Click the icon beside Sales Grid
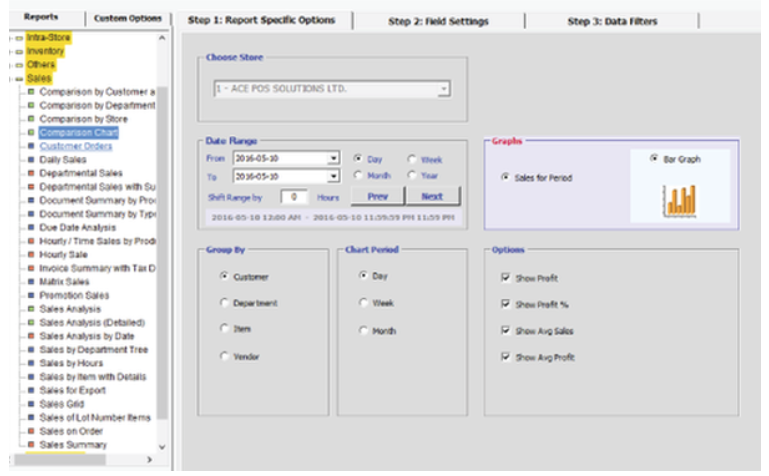This screenshot has height=476, width=769. (31, 404)
